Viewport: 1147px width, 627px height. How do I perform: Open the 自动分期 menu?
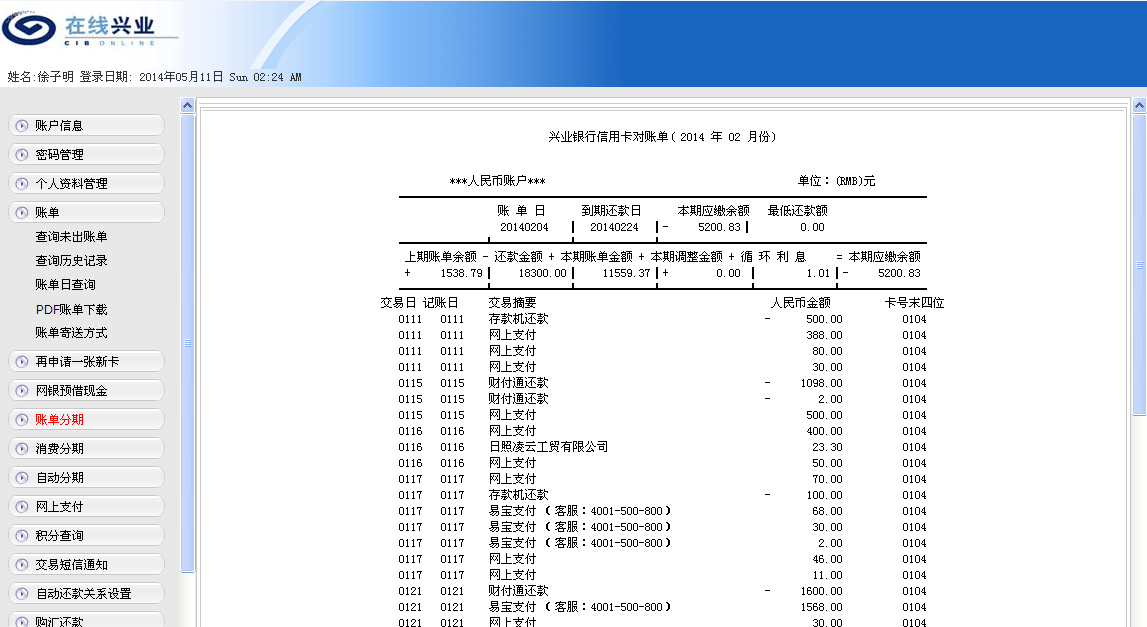click(86, 478)
